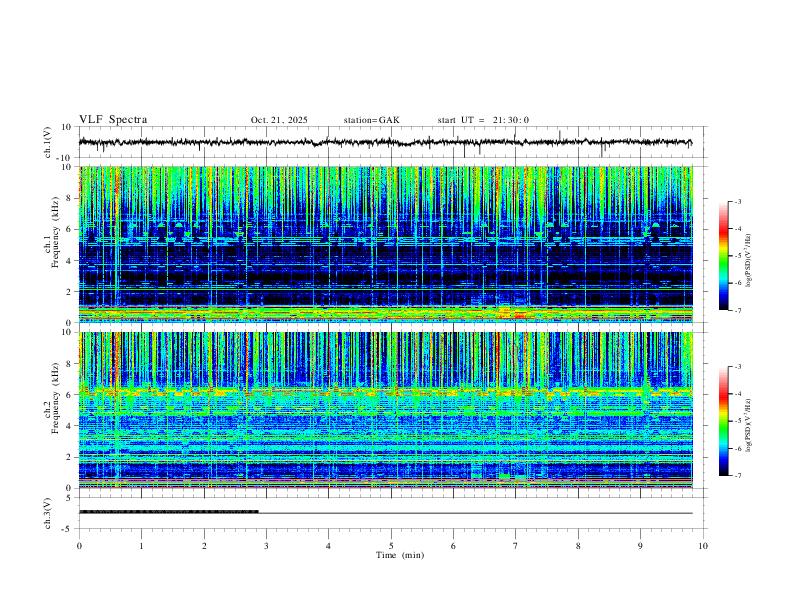This screenshot has width=792, height=612.
Task: Click the "ch.1(V)" waveform axis label
Action: tap(48, 142)
